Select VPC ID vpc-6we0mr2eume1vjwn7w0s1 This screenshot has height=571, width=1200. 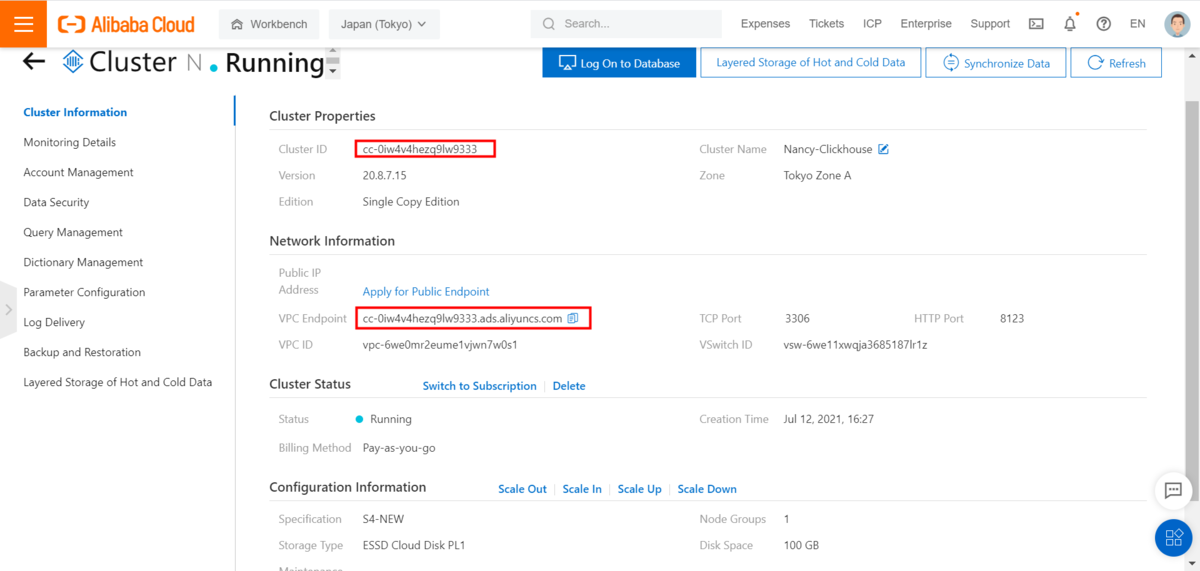(x=439, y=345)
